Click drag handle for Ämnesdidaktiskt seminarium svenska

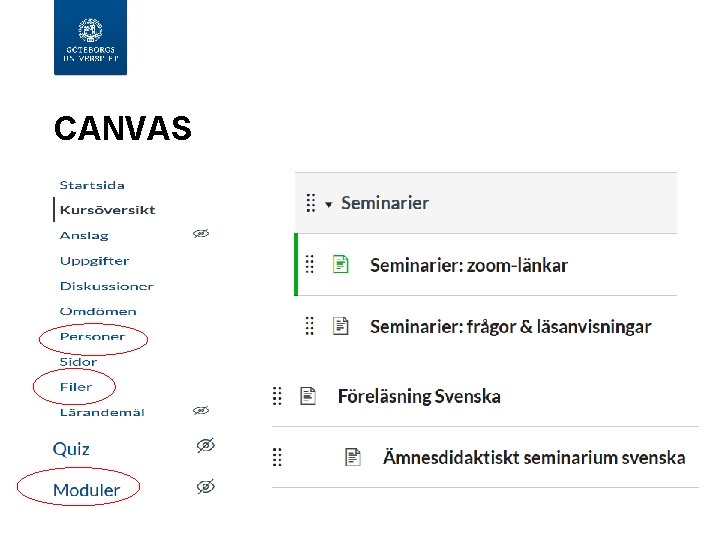[278, 457]
